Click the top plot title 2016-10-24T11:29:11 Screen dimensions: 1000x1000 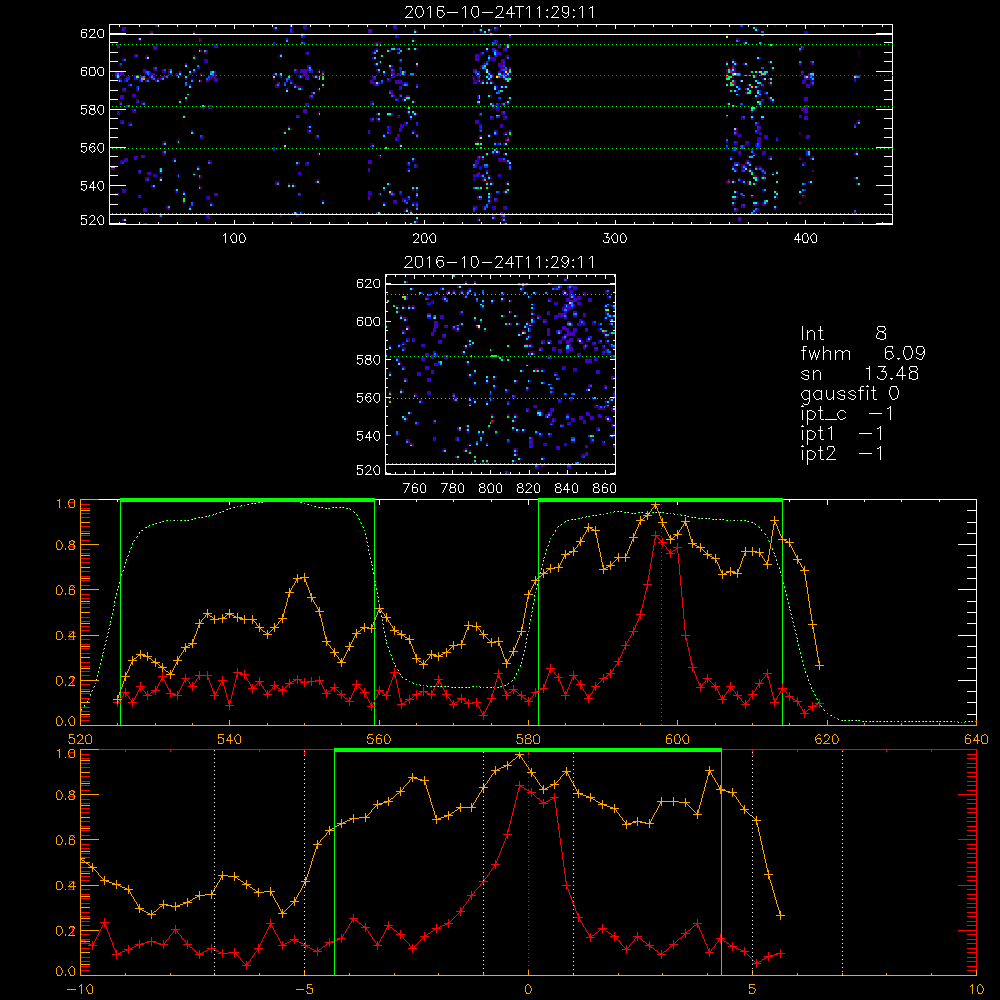point(500,12)
